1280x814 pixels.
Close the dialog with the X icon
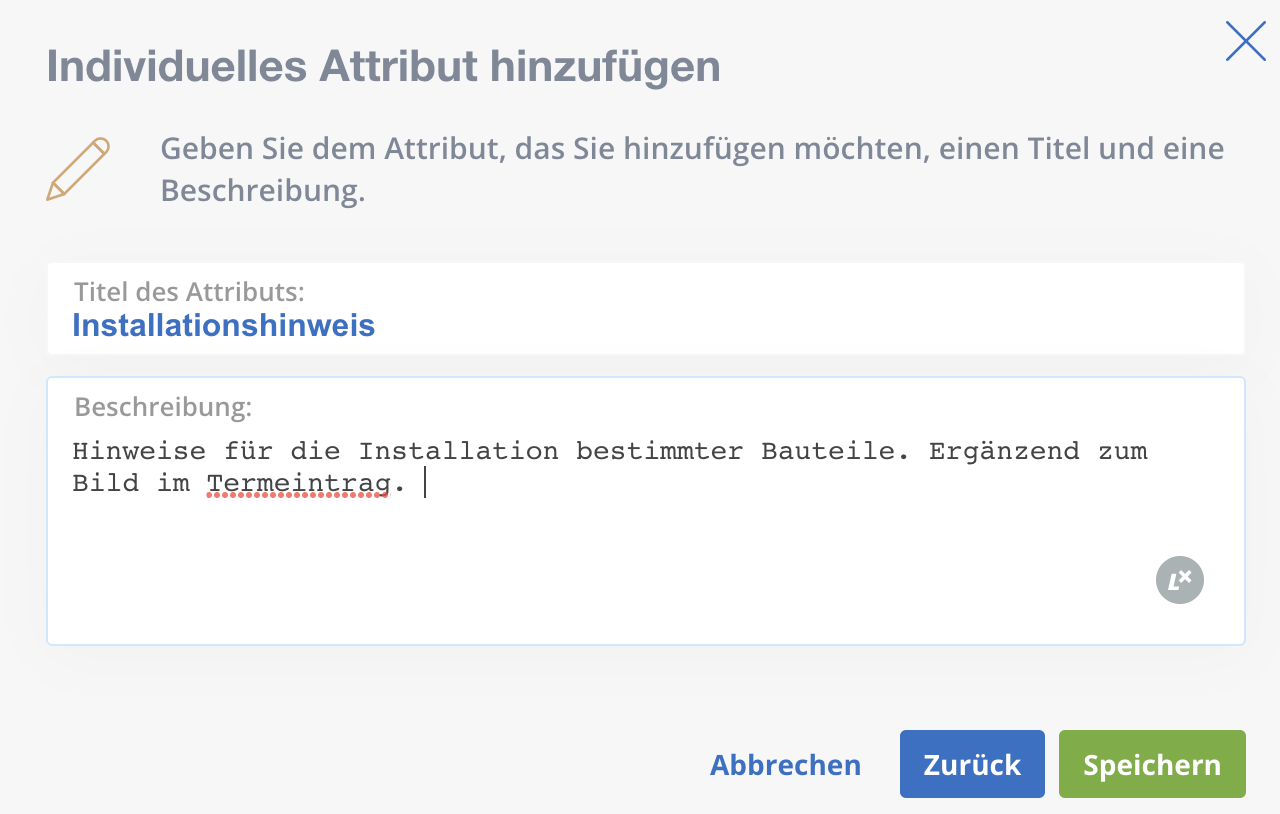(x=1245, y=41)
